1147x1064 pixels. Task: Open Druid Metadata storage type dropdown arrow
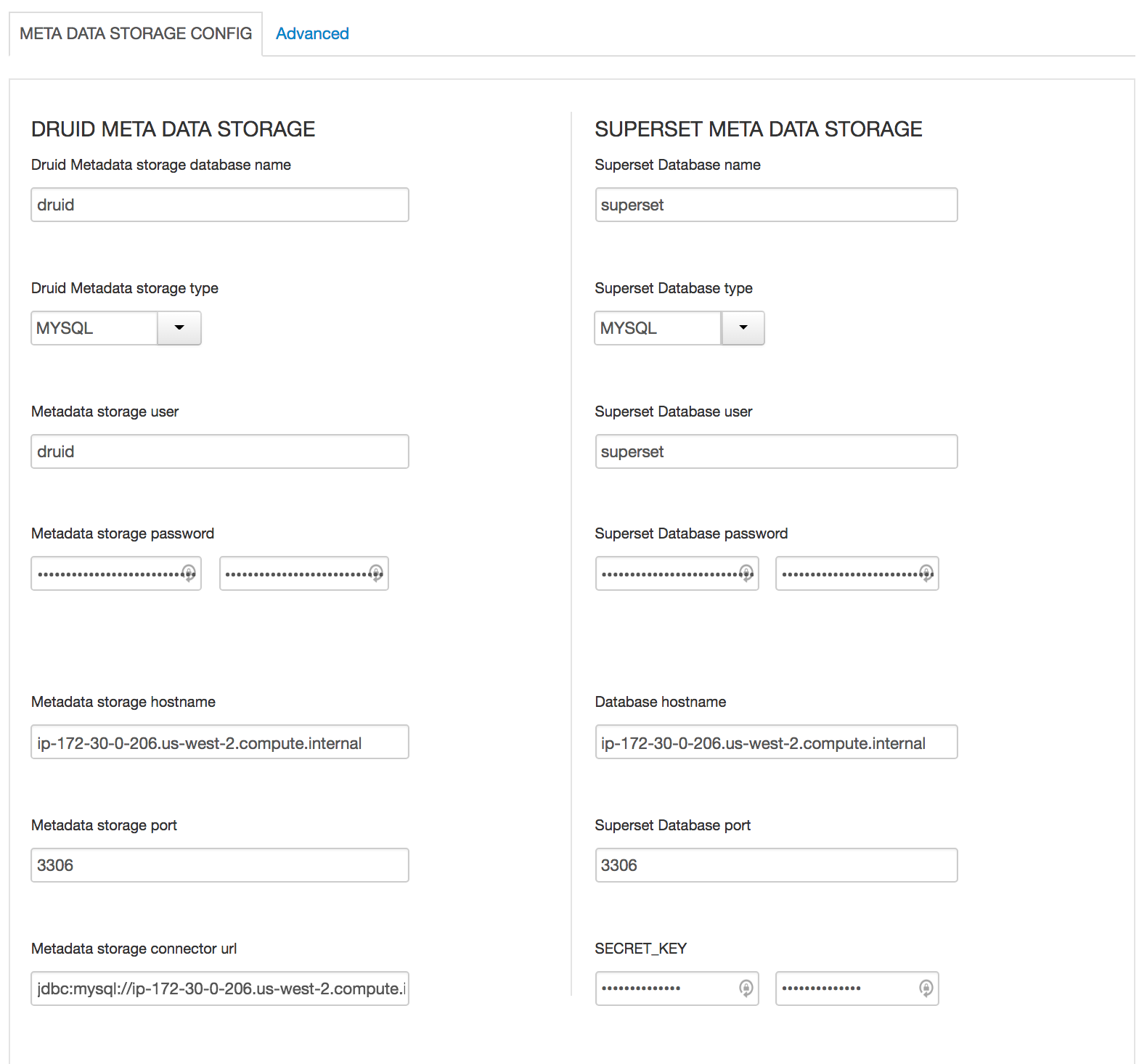[179, 328]
